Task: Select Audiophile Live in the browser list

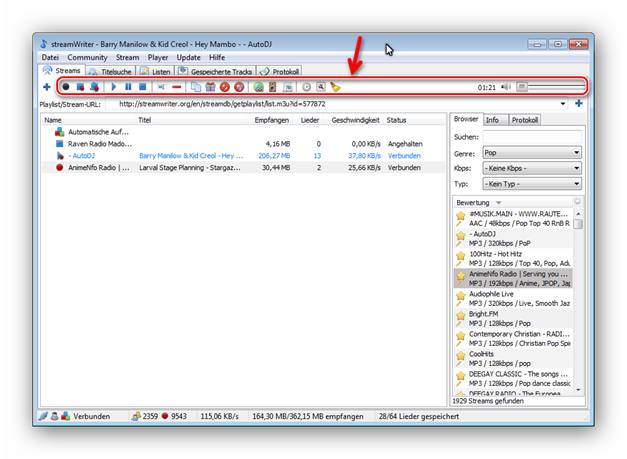Action: tap(513, 299)
